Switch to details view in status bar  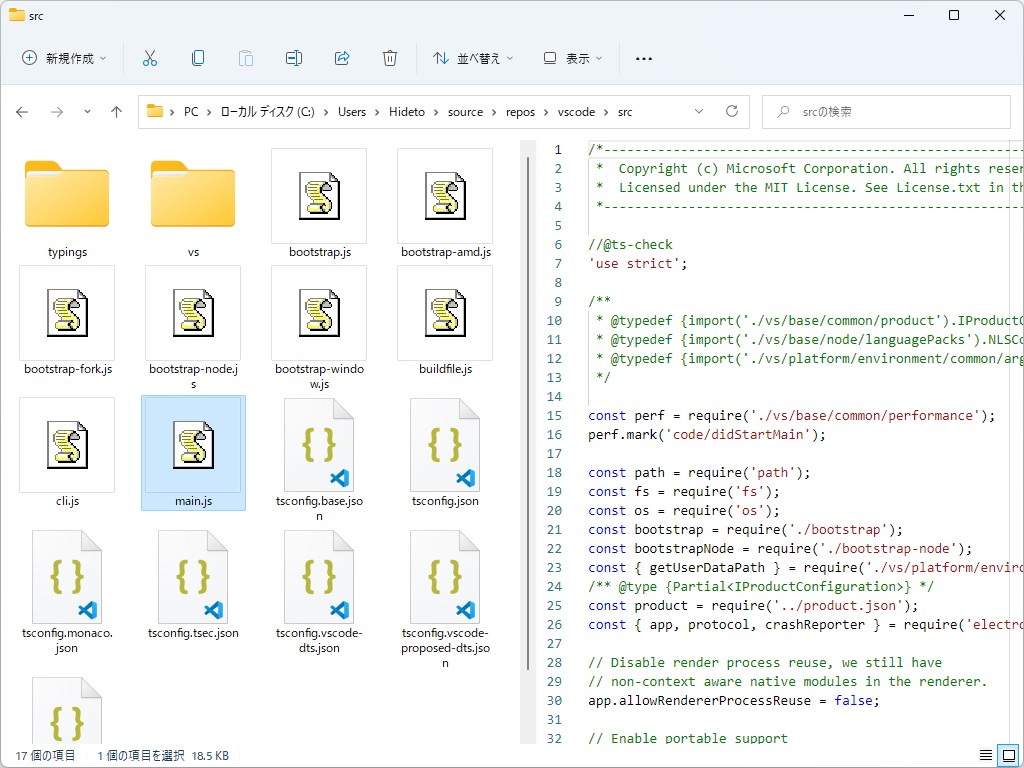[986, 755]
